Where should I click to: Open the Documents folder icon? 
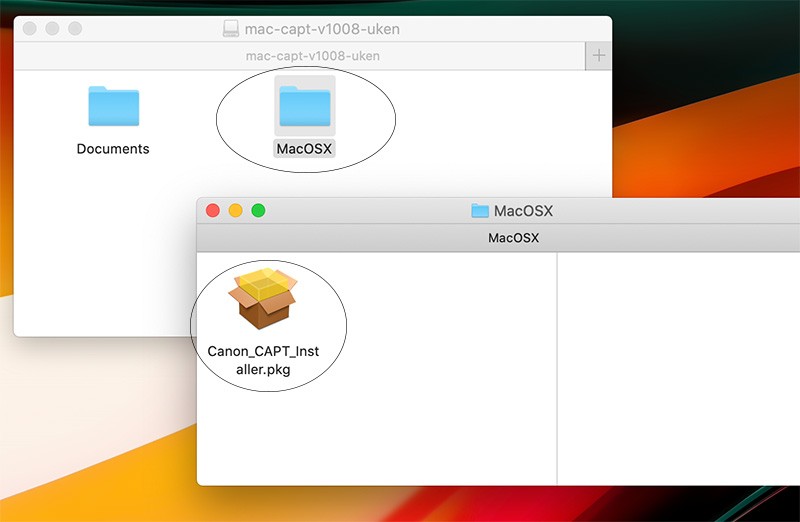pos(113,106)
